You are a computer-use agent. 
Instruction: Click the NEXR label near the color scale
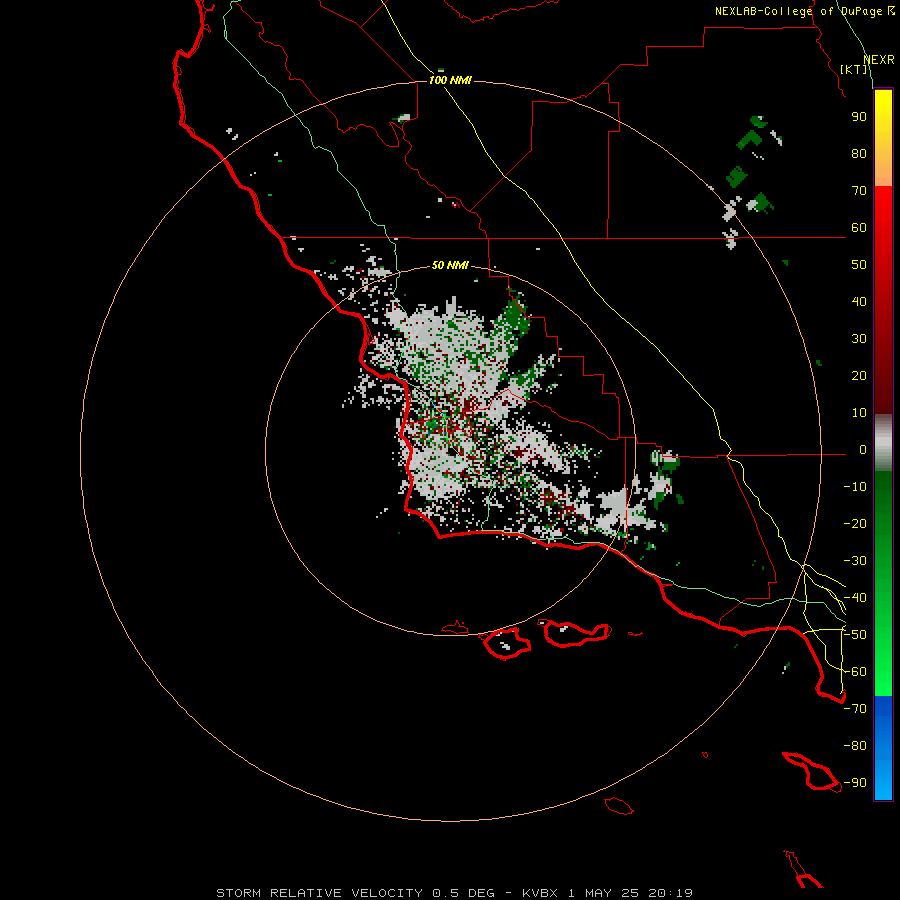click(879, 60)
